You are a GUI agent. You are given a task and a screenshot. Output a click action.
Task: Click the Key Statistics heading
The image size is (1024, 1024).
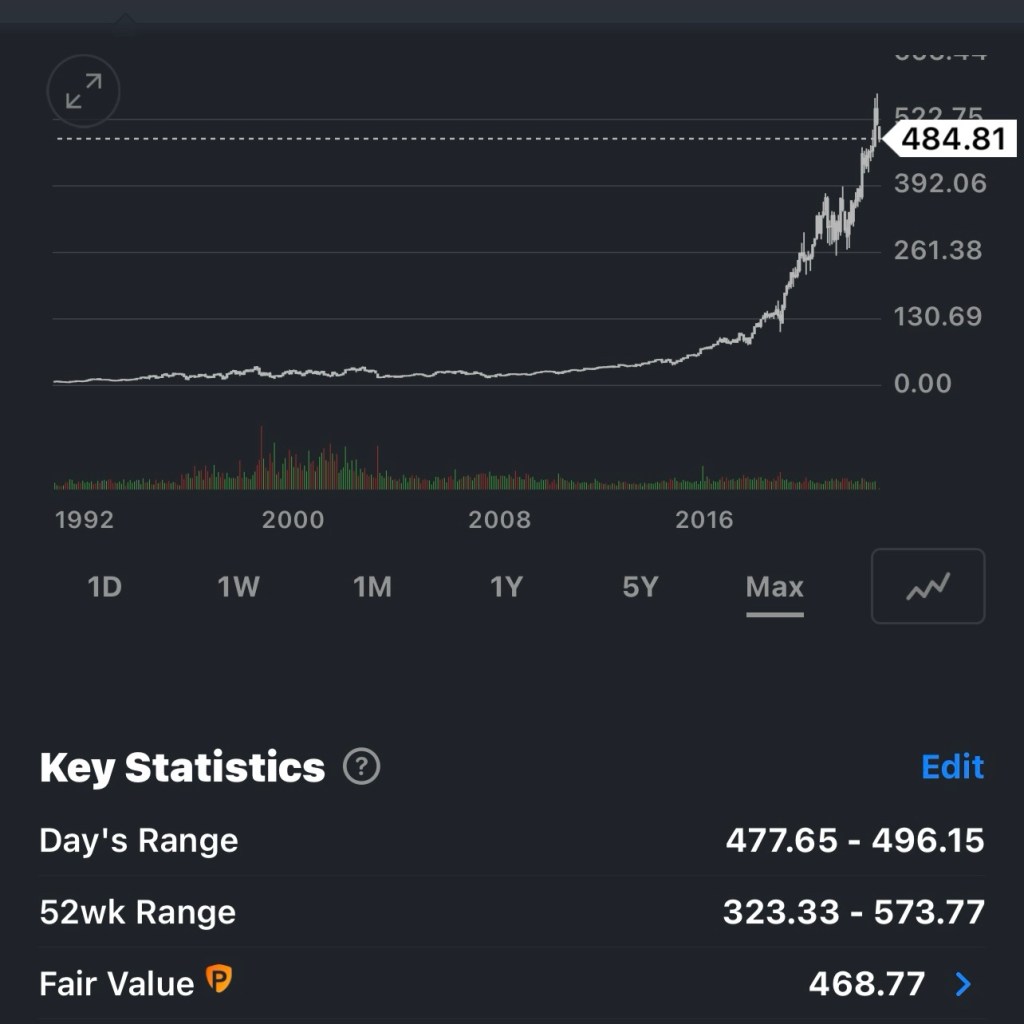click(182, 767)
